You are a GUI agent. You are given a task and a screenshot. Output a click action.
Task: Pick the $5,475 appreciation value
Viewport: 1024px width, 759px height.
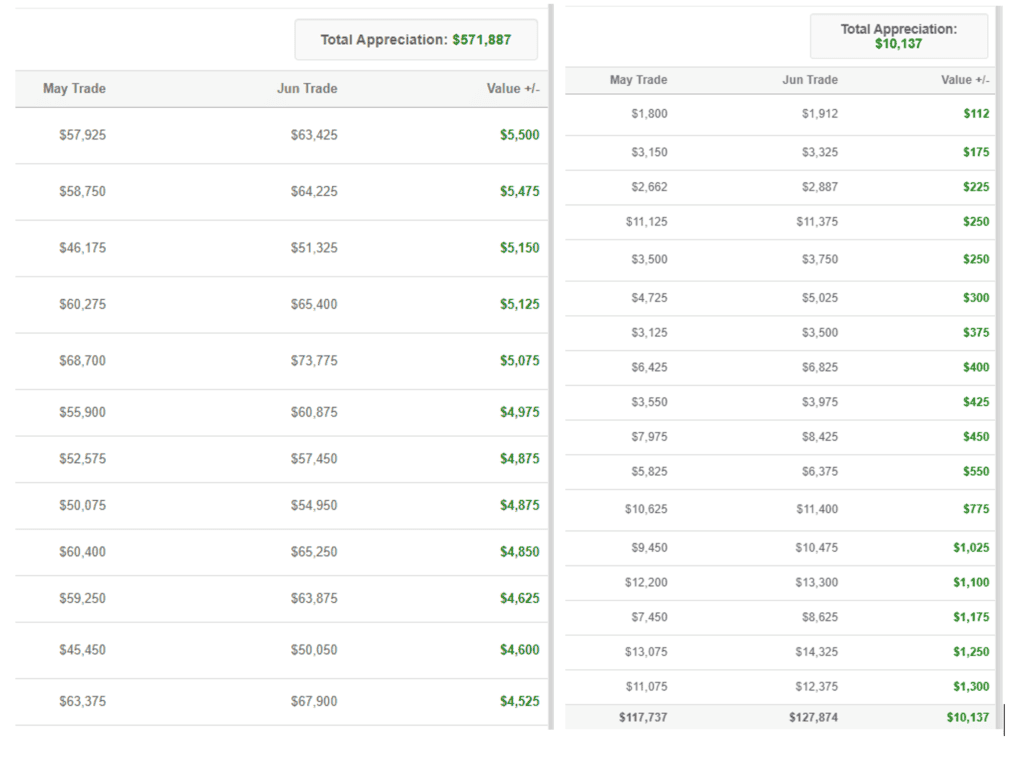520,191
